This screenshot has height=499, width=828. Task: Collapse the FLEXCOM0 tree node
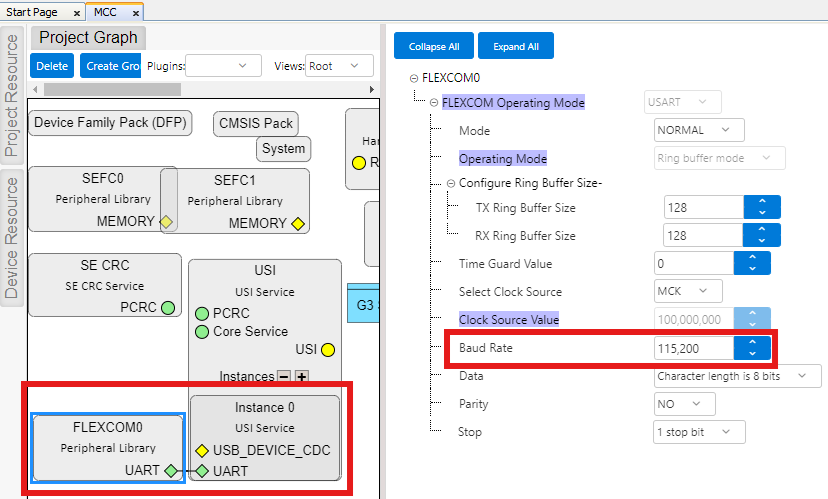coord(413,78)
